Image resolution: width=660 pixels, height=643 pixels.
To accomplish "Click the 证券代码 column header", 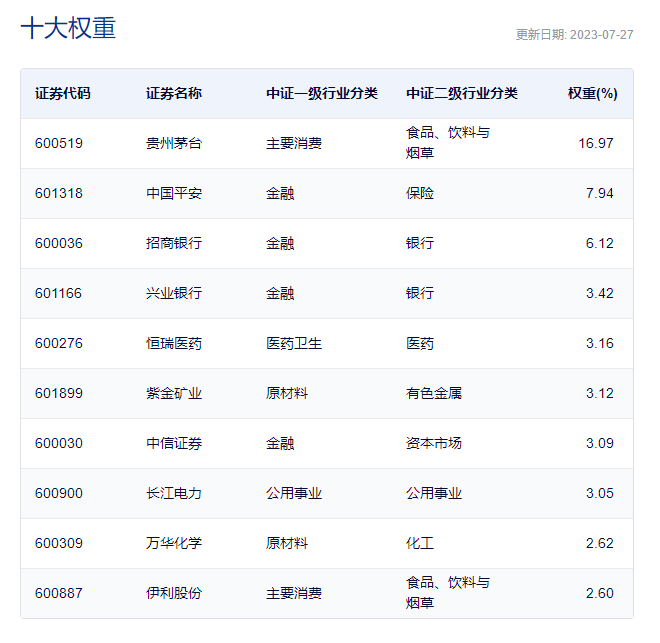I will click(x=63, y=93).
